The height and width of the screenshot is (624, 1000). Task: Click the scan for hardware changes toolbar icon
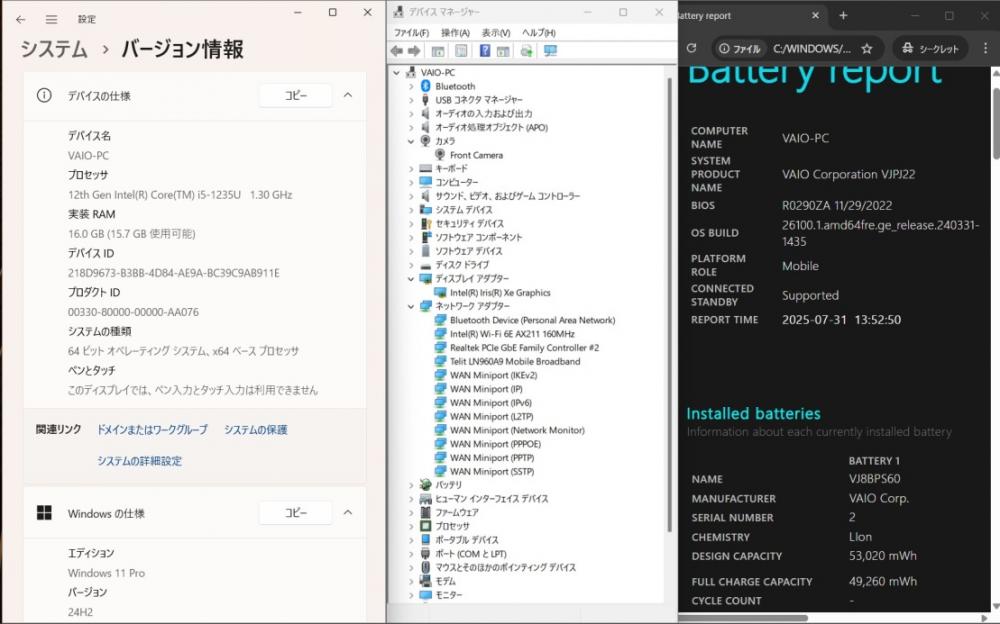[x=550, y=51]
